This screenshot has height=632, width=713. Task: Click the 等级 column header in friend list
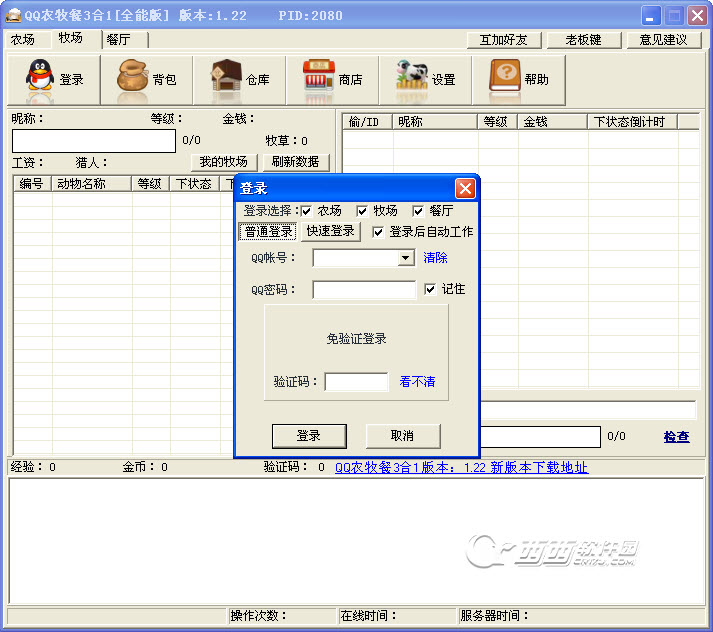pos(497,122)
